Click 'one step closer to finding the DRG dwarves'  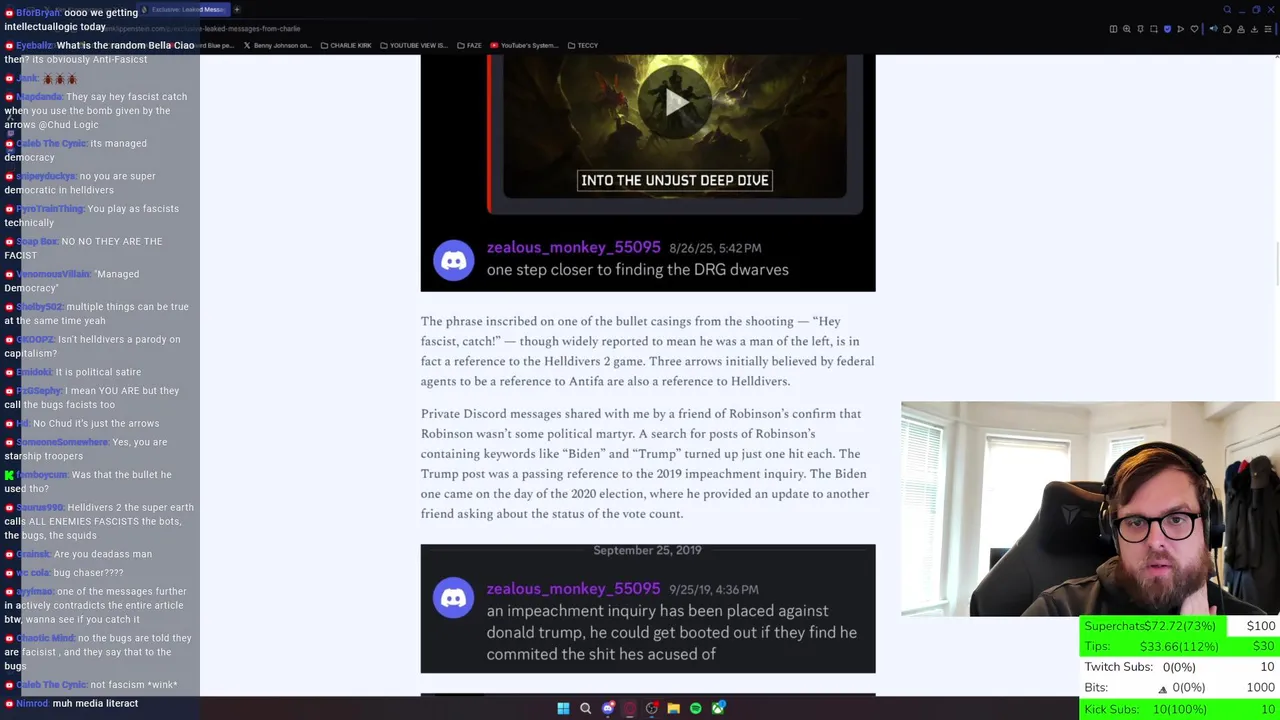[637, 269]
